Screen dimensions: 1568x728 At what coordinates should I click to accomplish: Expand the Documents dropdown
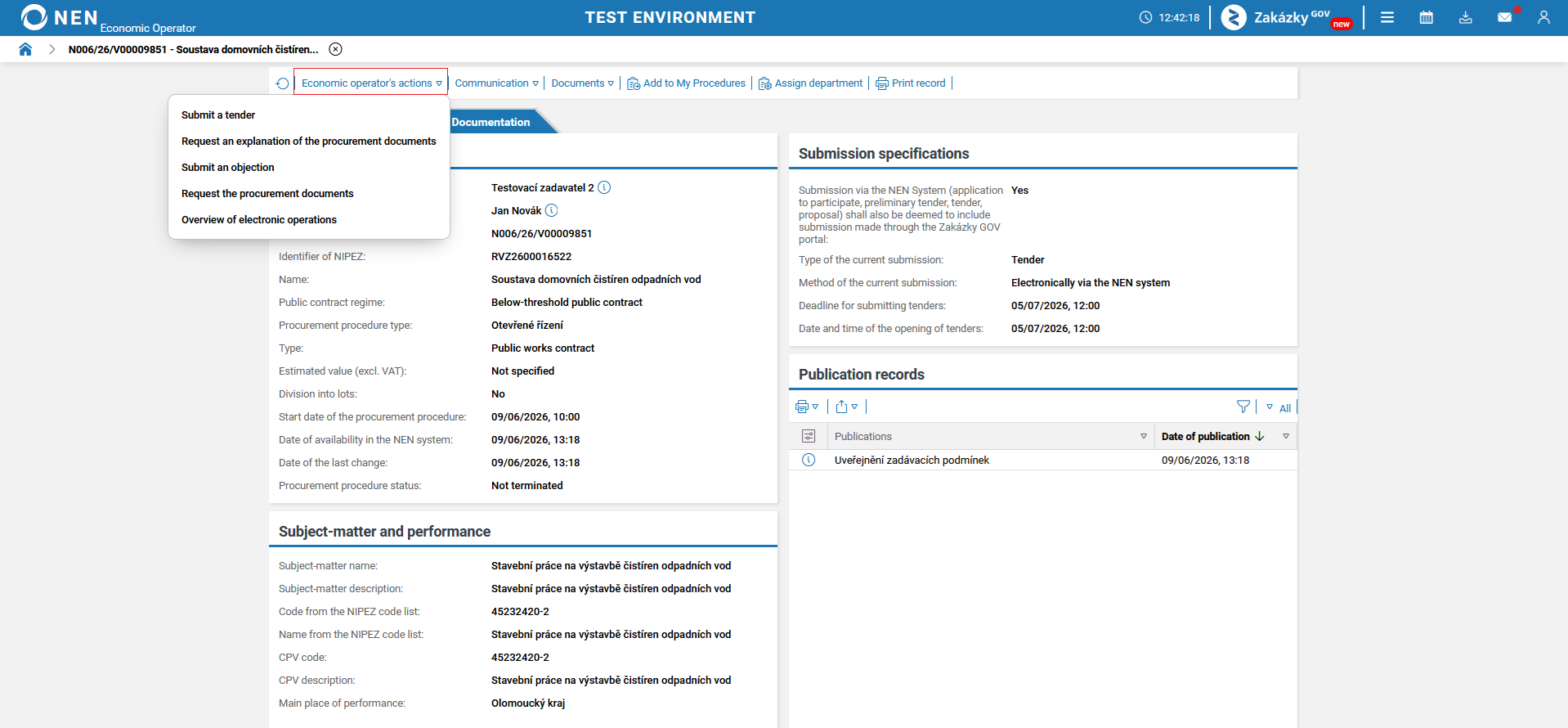(611, 83)
